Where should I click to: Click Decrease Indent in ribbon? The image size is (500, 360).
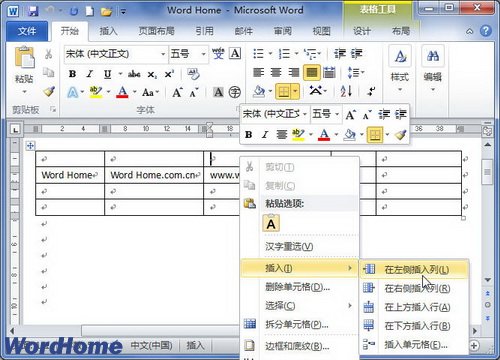click(x=340, y=53)
